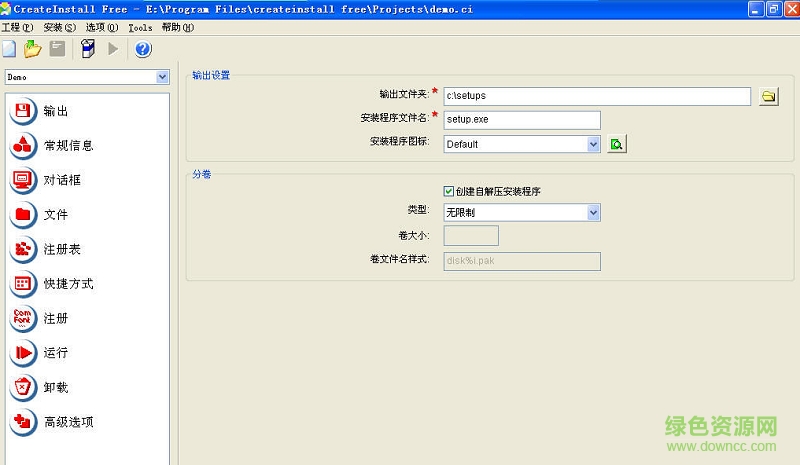The width and height of the screenshot is (800, 465).
Task: Open the 选项 menu
Action: [102, 28]
